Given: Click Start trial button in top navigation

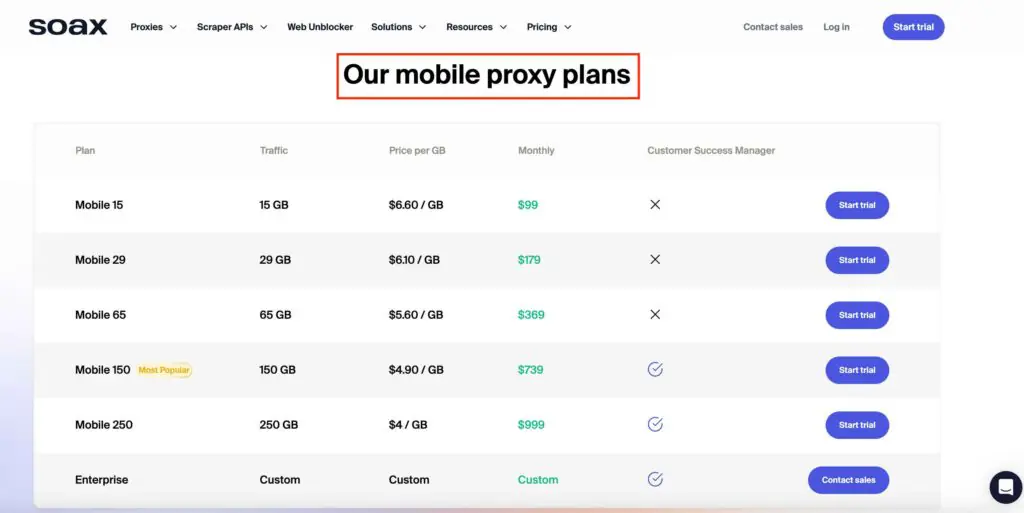Looking at the screenshot, I should (x=913, y=27).
